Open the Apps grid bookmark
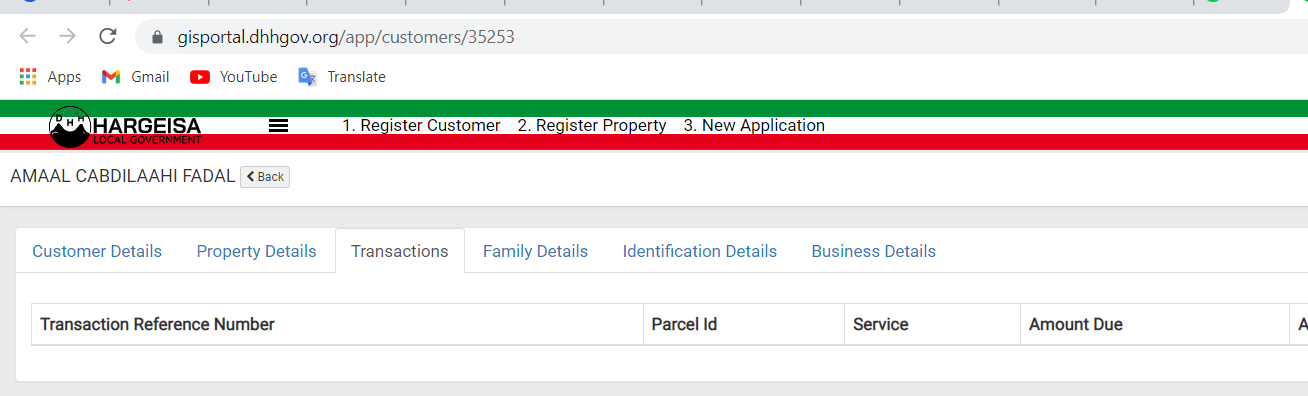 tap(50, 77)
